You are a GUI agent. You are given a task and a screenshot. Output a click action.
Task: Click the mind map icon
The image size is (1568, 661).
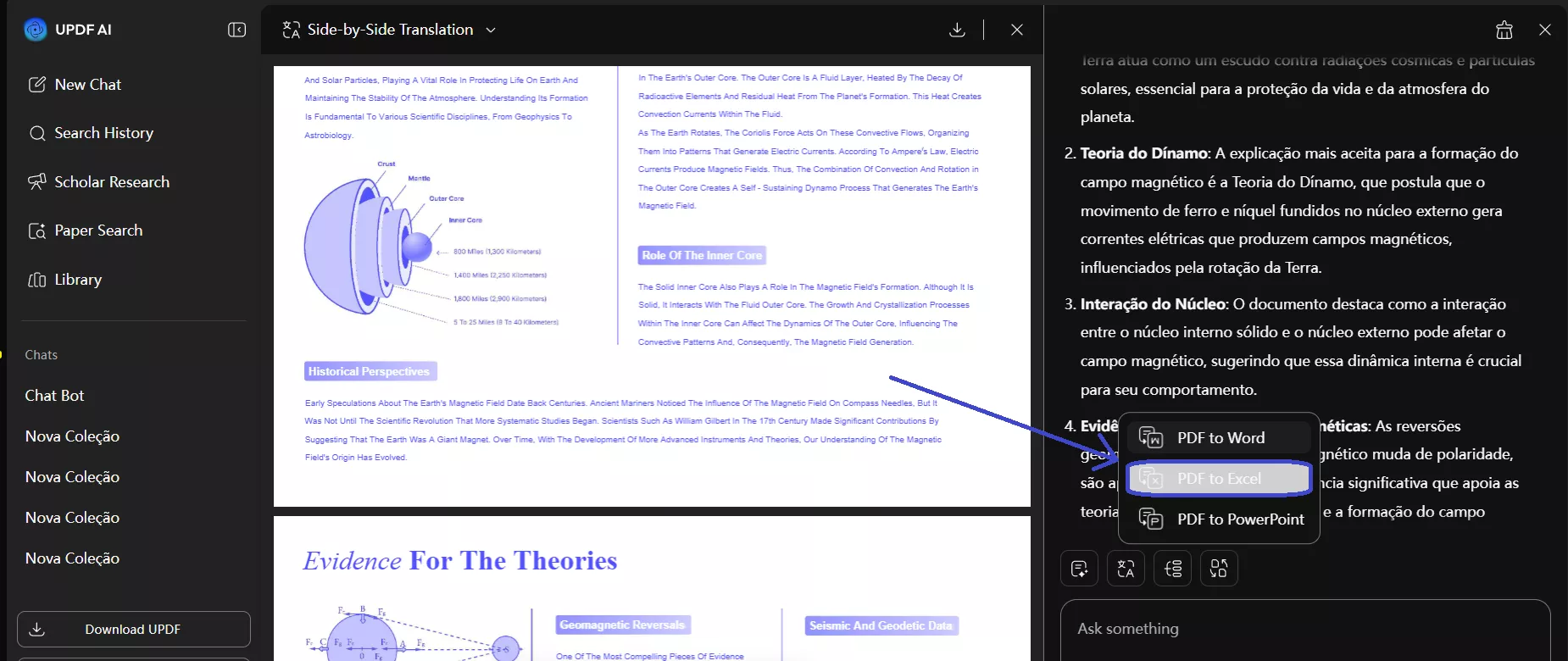click(1173, 569)
